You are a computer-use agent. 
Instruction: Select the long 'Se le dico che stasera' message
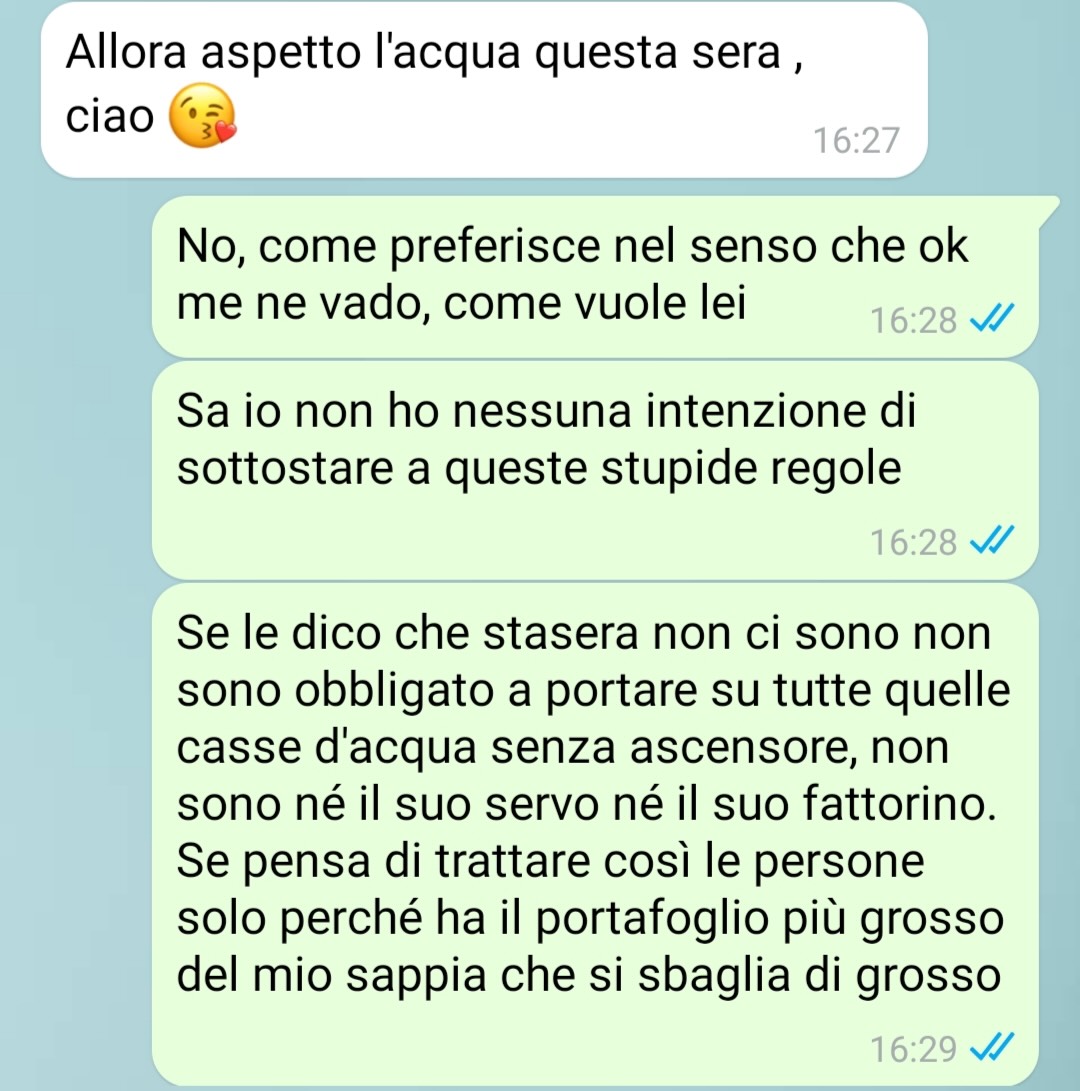pos(596,834)
